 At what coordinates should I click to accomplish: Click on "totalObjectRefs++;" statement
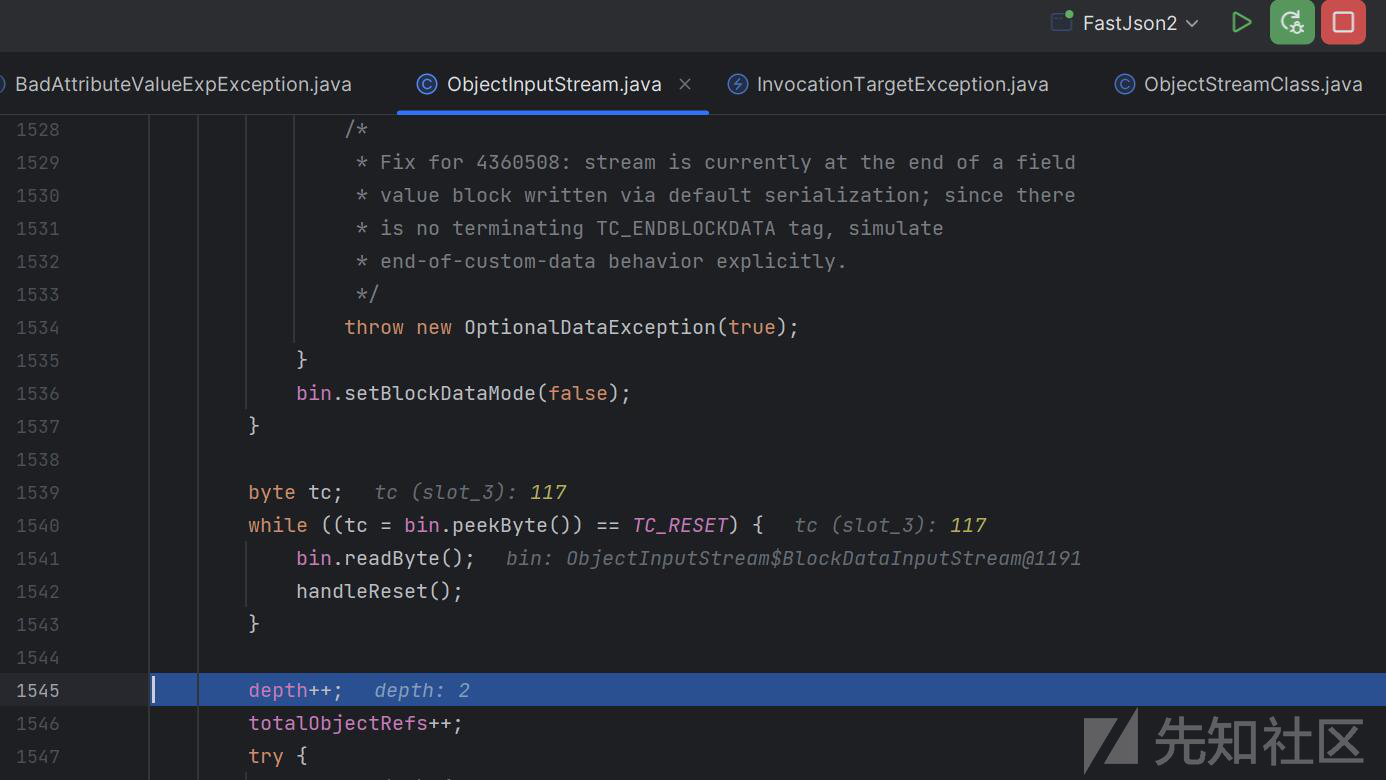click(x=356, y=723)
